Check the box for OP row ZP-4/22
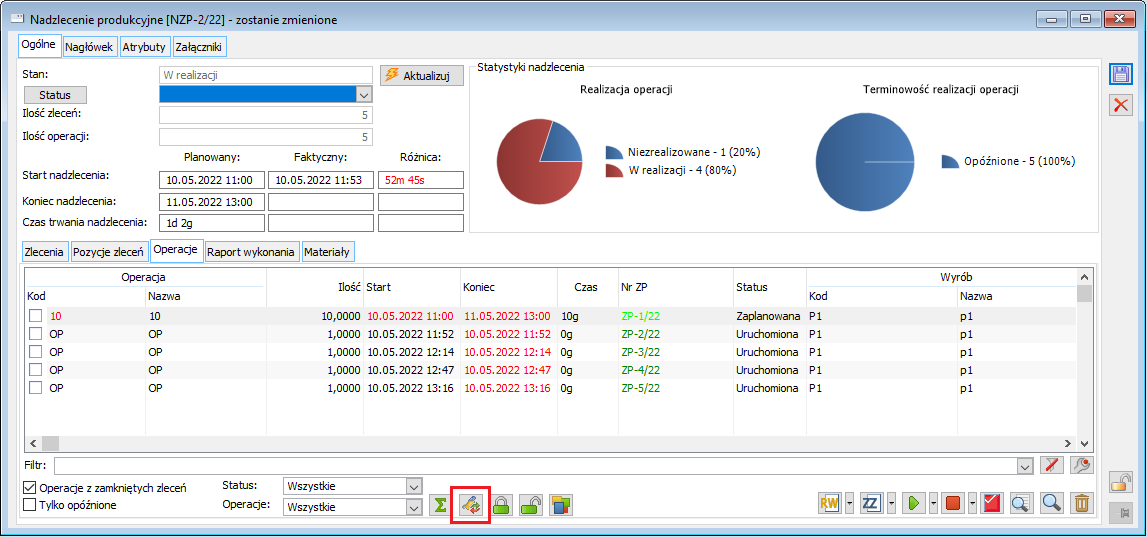The height and width of the screenshot is (537, 1147). pos(35,370)
